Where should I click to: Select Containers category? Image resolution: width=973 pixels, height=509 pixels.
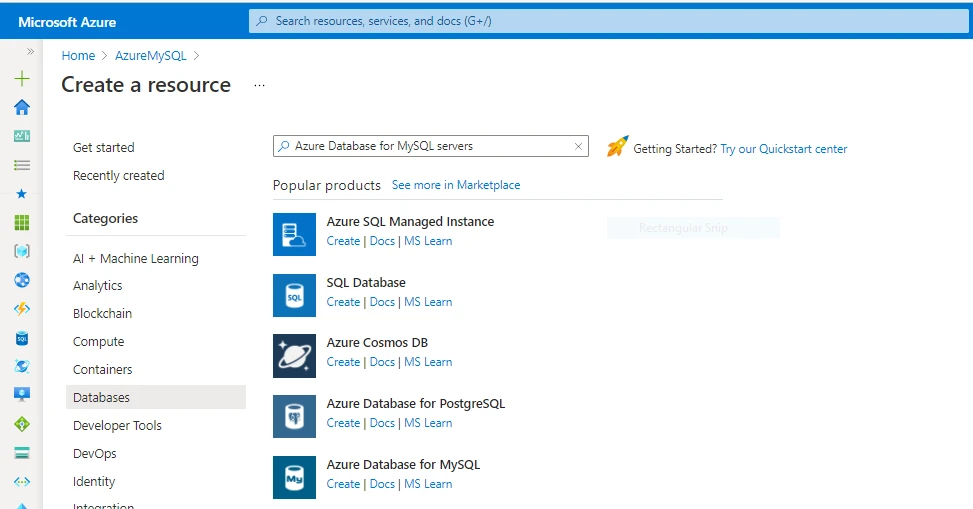(102, 369)
